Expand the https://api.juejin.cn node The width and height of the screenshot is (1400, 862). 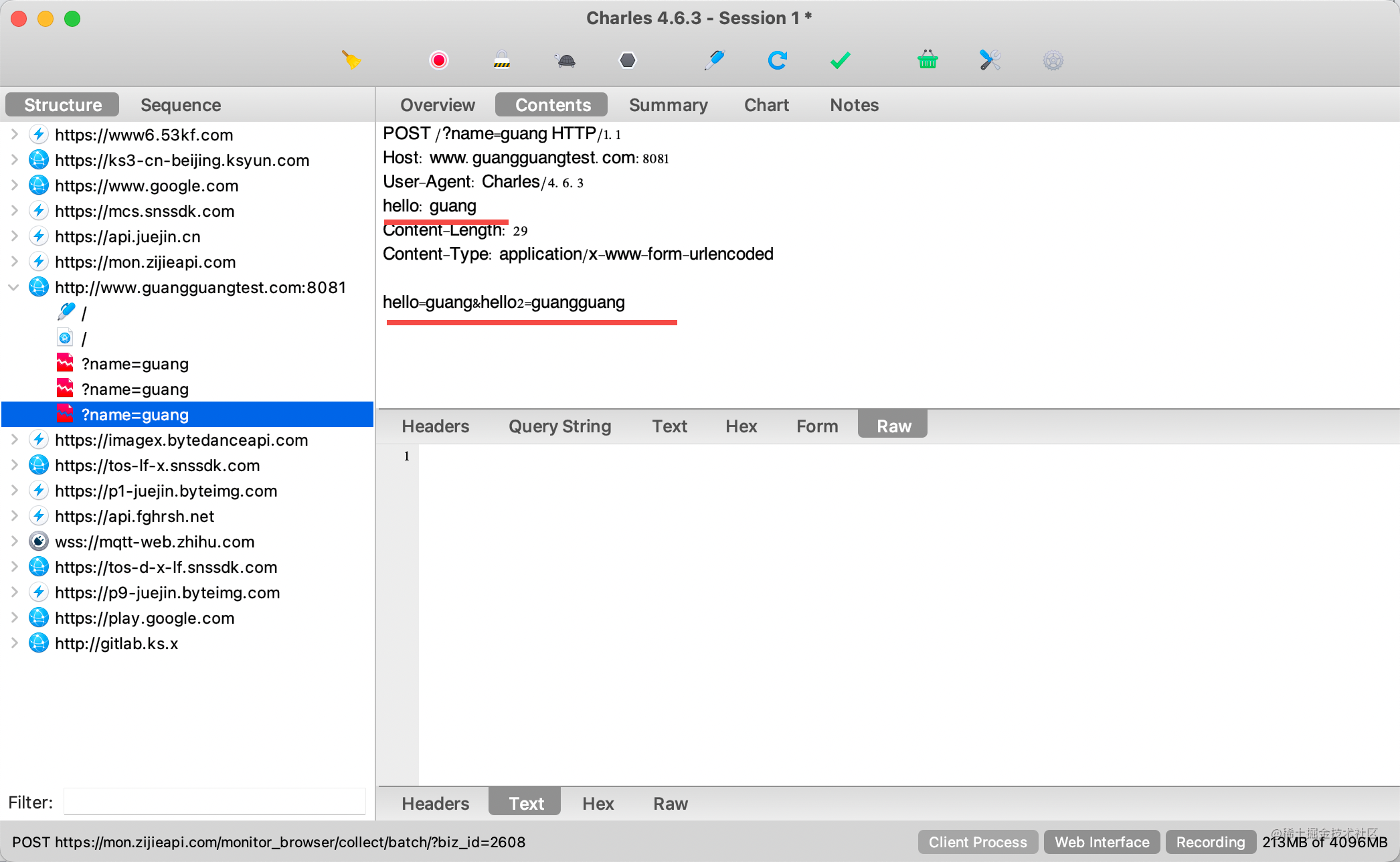[14, 236]
